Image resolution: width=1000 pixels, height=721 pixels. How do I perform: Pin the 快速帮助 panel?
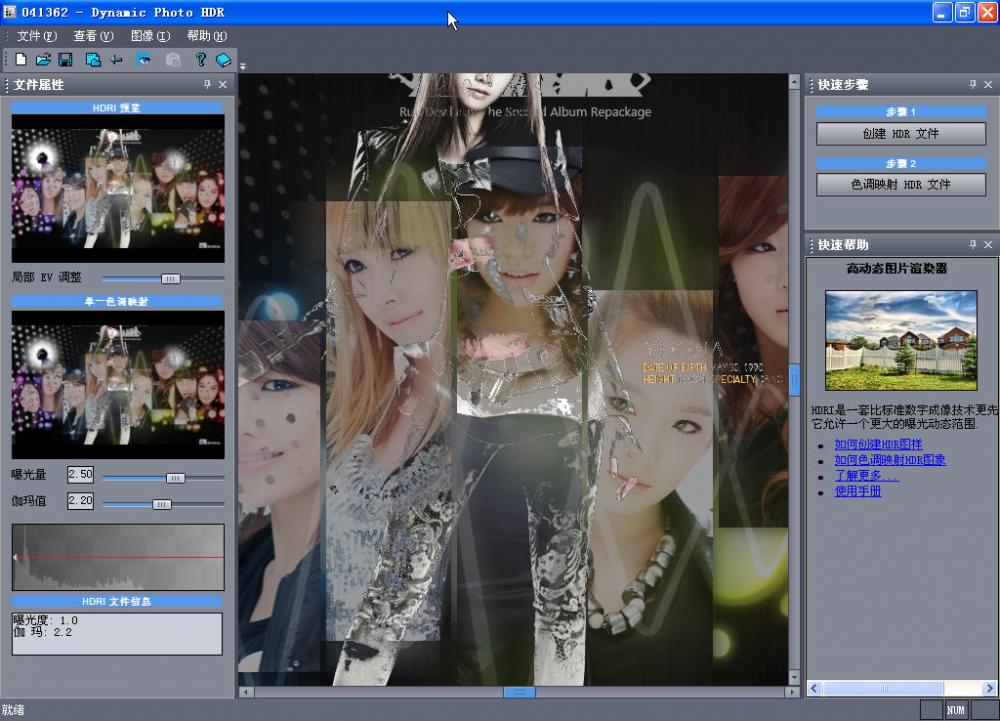point(973,244)
